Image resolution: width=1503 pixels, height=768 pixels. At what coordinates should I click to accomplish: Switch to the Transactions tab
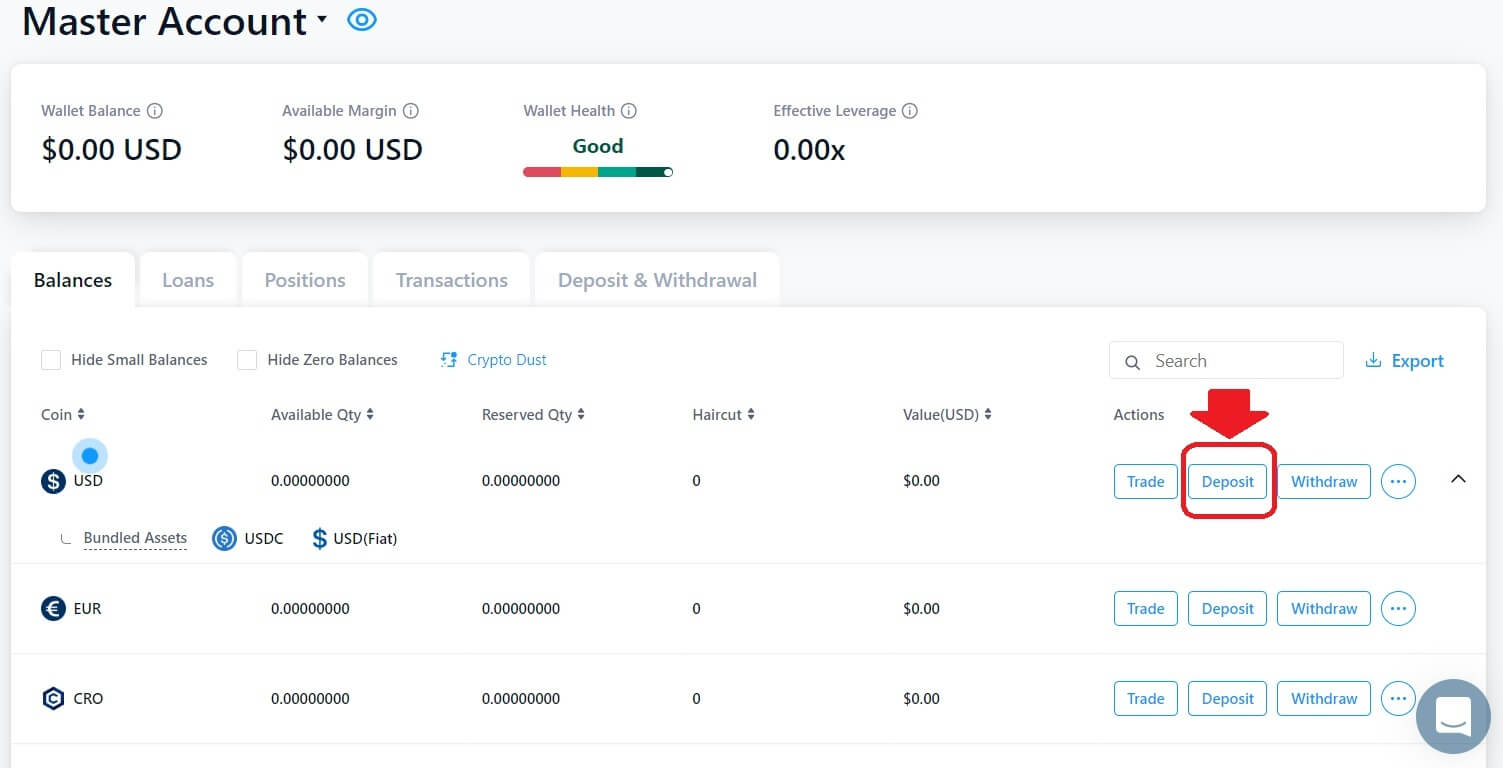coord(451,280)
